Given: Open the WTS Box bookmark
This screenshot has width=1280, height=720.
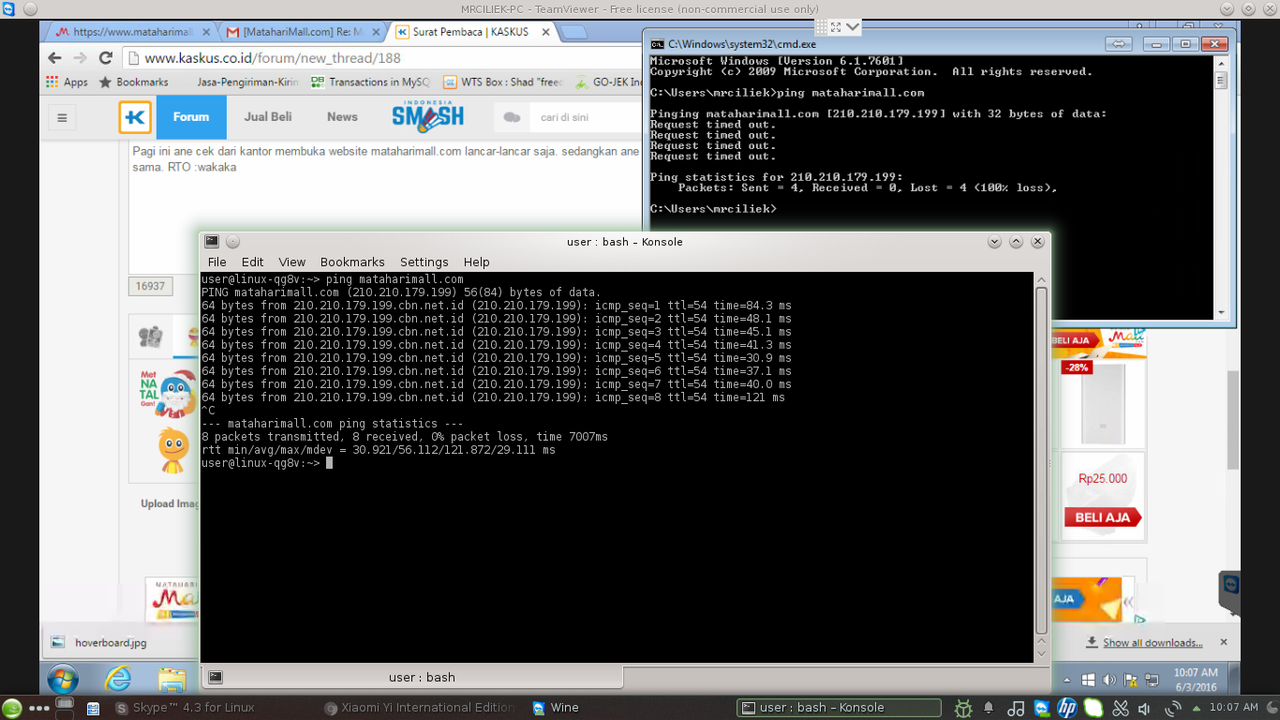Looking at the screenshot, I should [505, 82].
